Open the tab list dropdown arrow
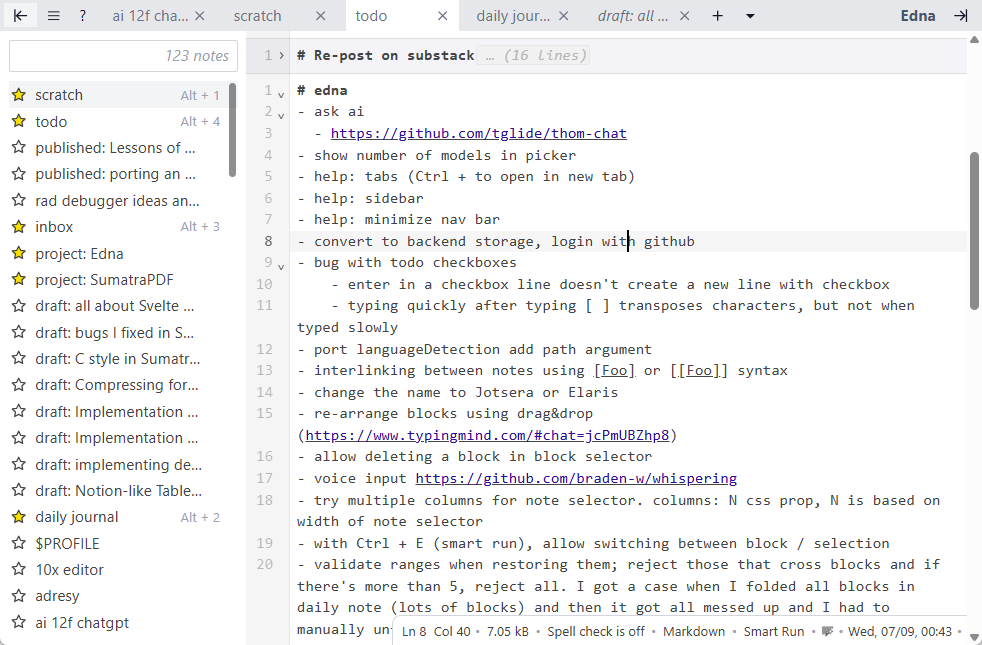 click(x=750, y=16)
